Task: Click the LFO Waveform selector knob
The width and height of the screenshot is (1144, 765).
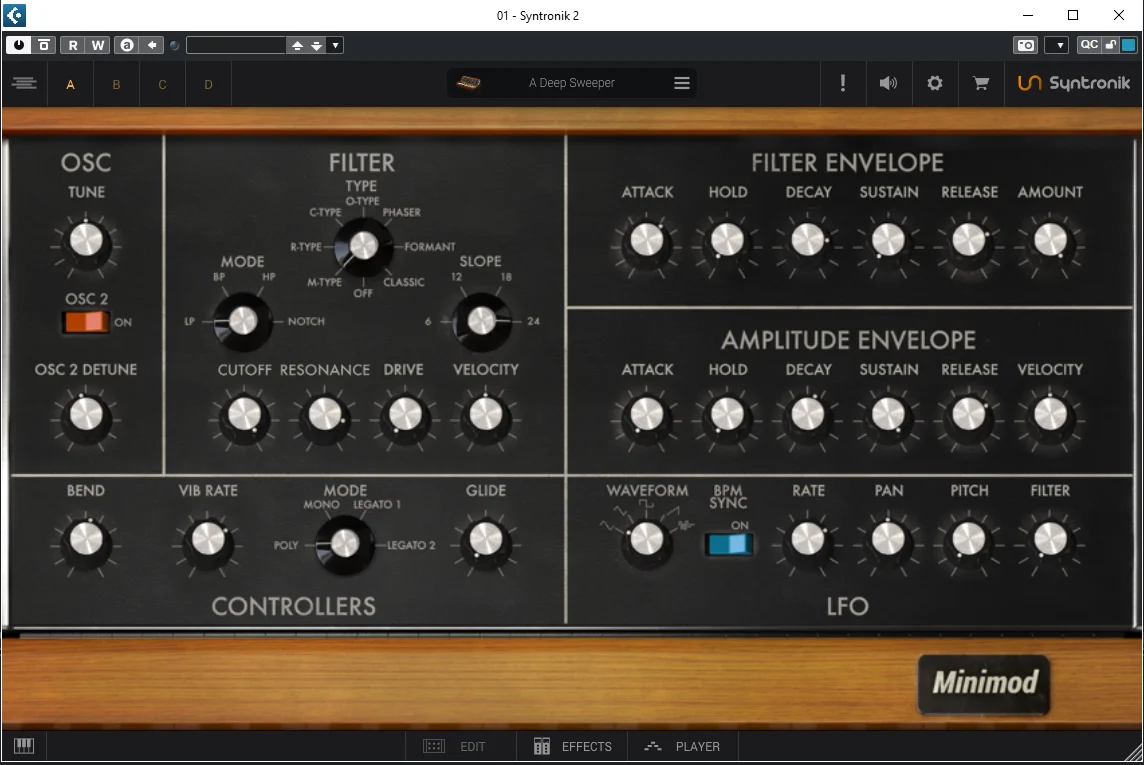Action: [646, 540]
